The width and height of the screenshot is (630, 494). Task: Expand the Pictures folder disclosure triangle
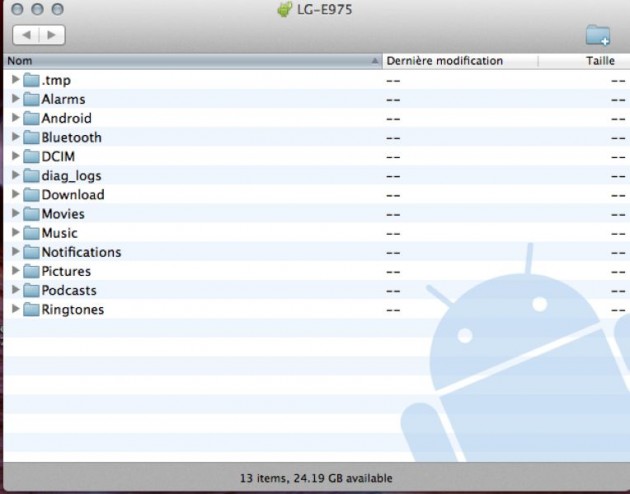coord(15,270)
